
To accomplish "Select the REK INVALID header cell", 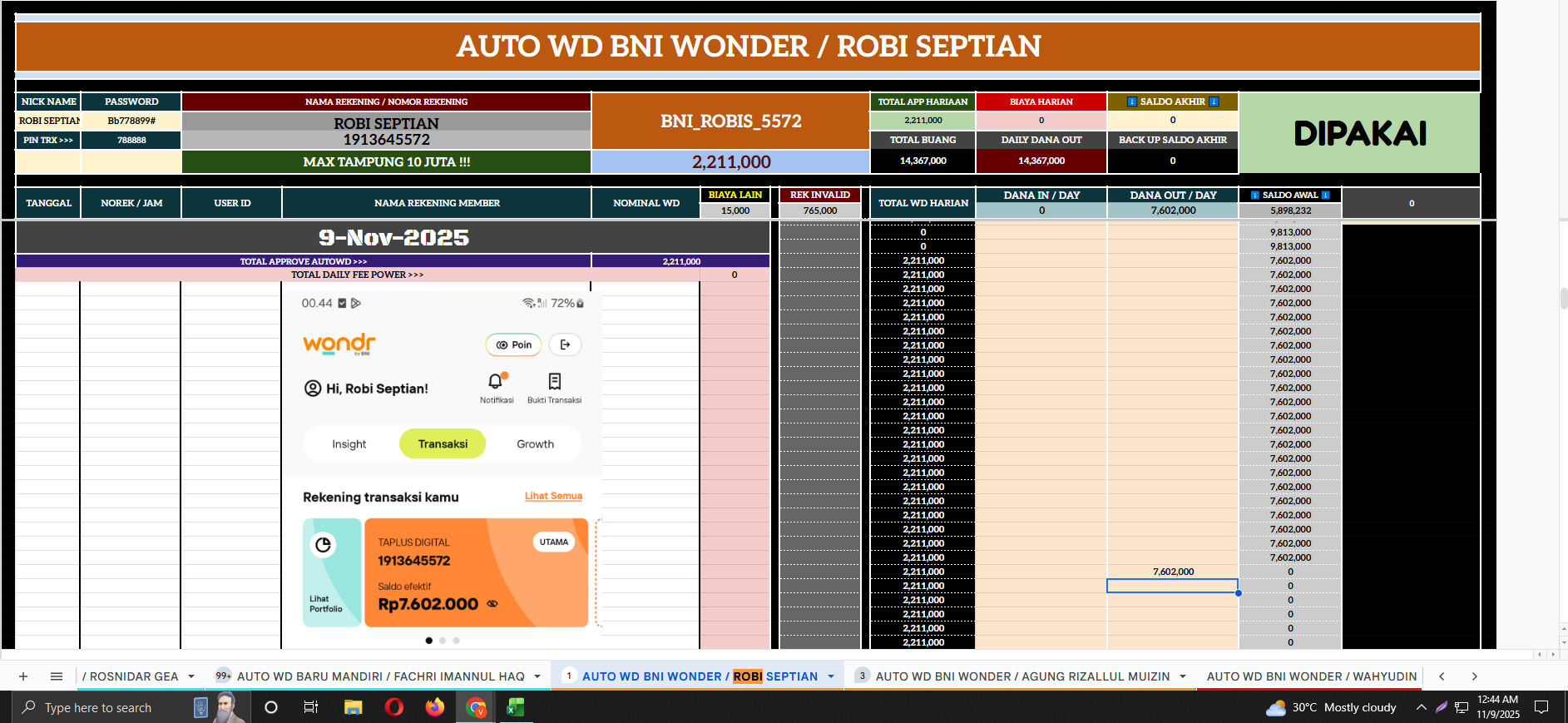I will point(820,195).
